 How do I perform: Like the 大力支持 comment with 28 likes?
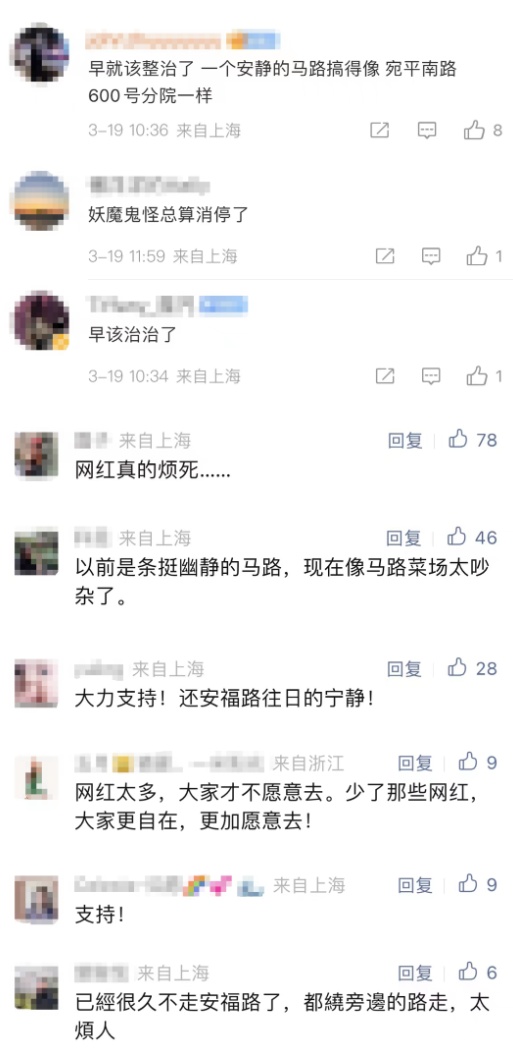pyautogui.click(x=458, y=667)
